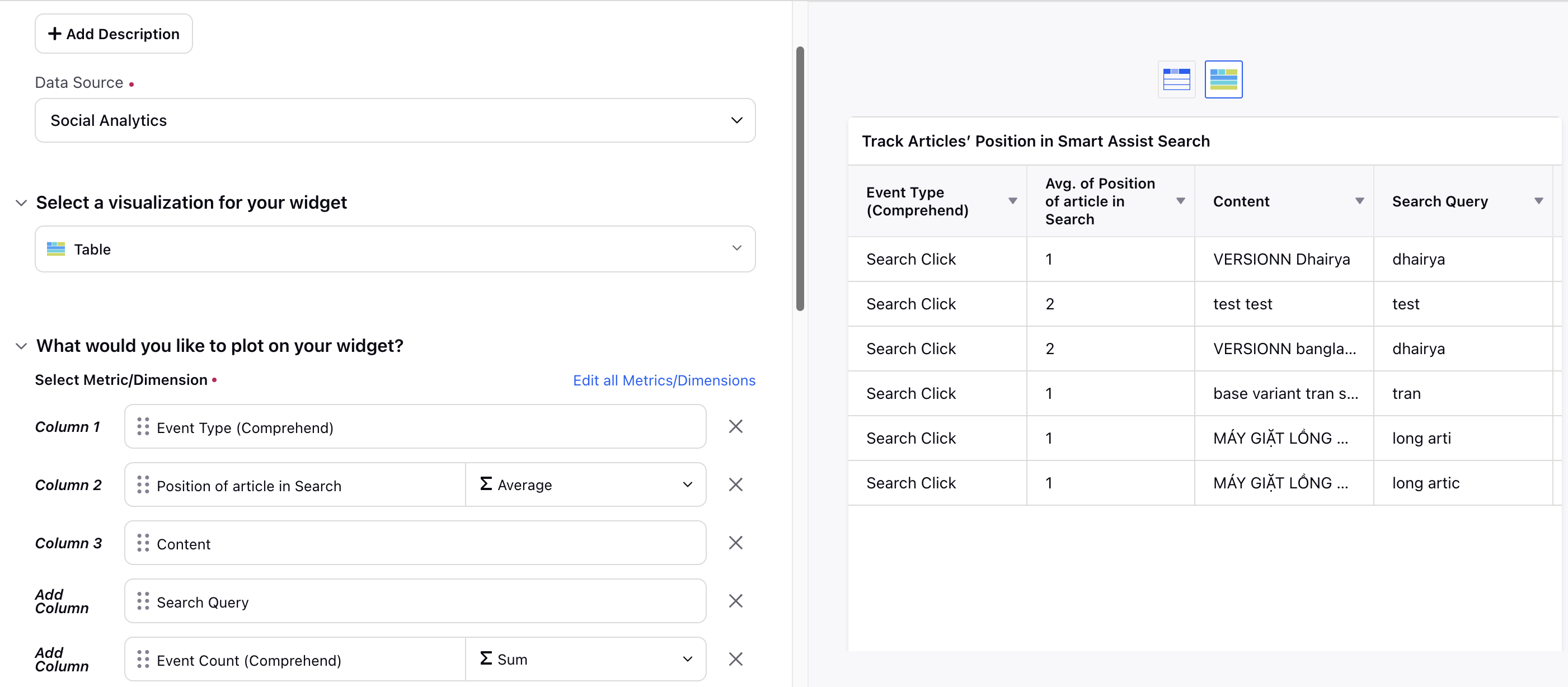
Task: Remove the Position of article in Search column
Action: [735, 485]
